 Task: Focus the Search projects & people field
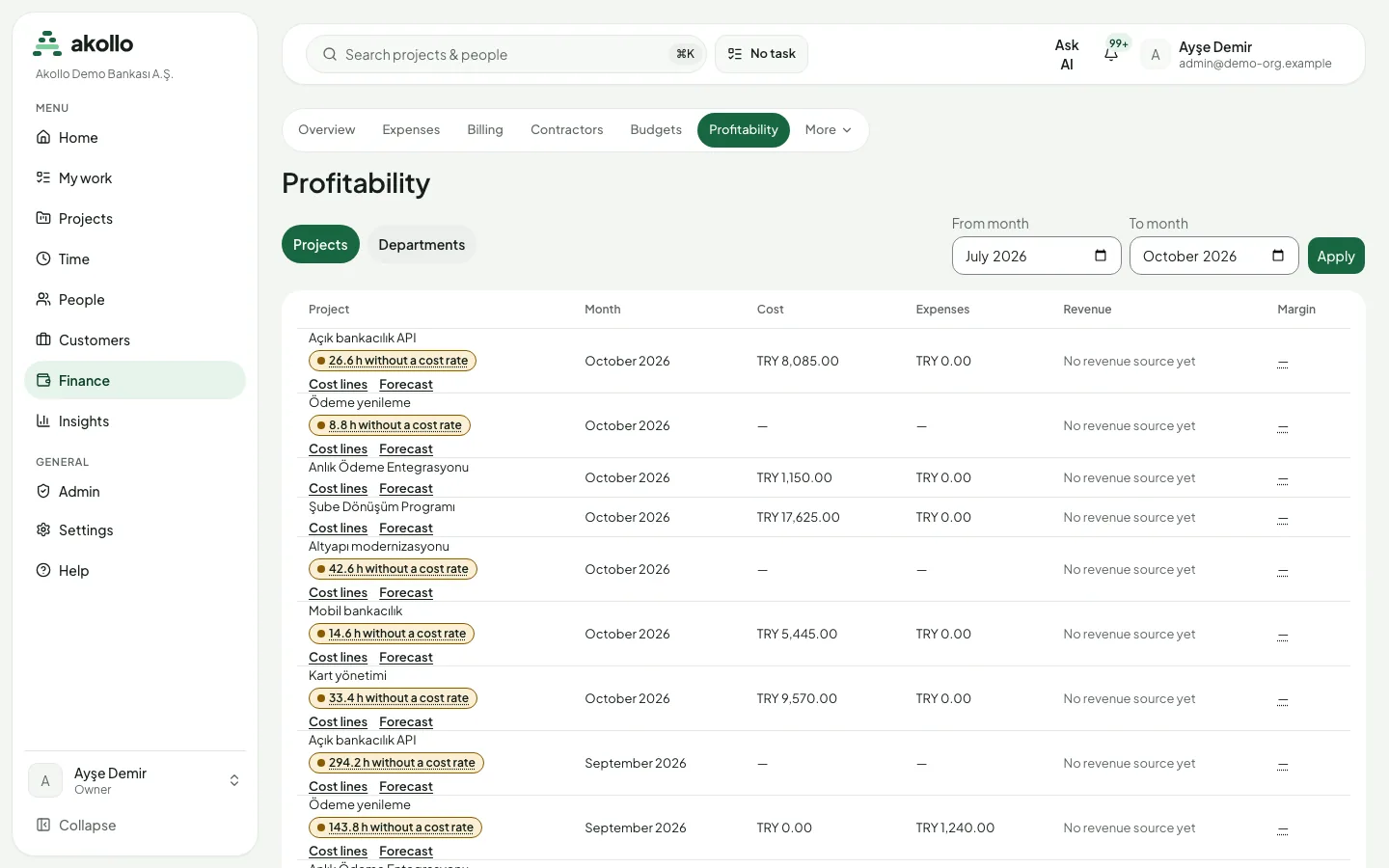coord(506,54)
